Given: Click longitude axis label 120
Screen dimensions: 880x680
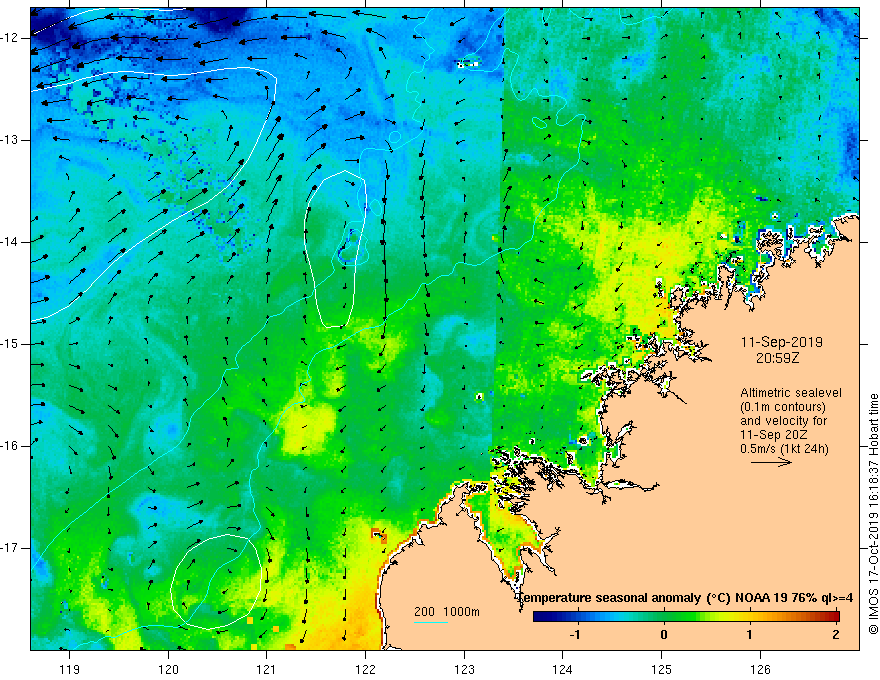Looking at the screenshot, I should point(168,669).
